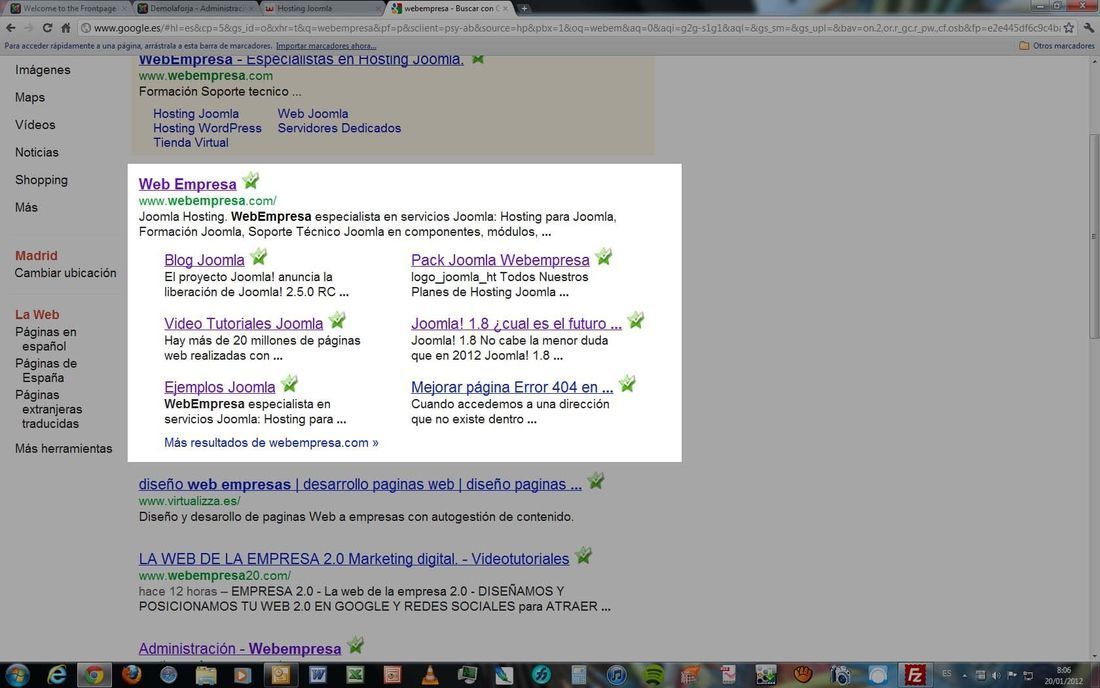Open iTunes from the taskbar

point(617,675)
